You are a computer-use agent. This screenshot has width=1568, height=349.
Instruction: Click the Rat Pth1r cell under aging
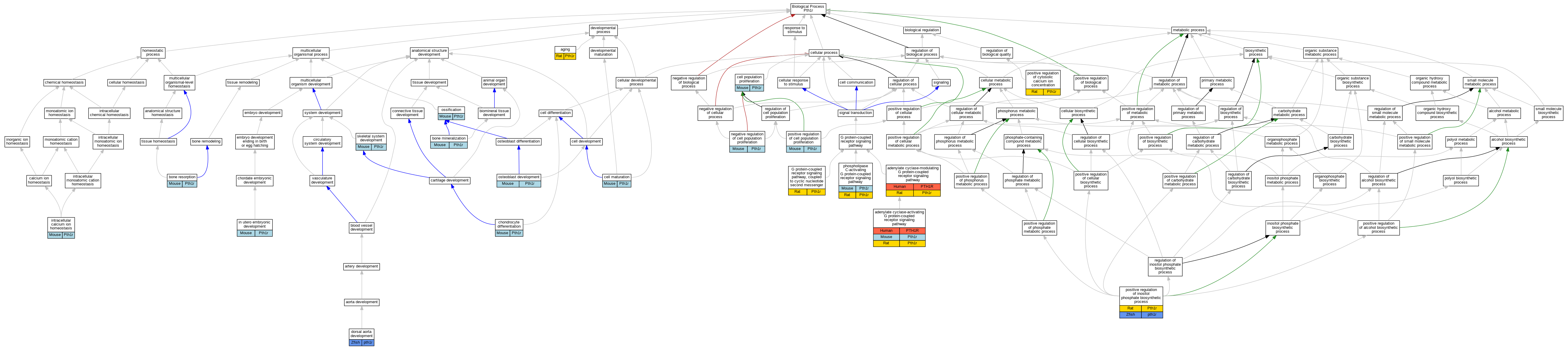point(565,56)
